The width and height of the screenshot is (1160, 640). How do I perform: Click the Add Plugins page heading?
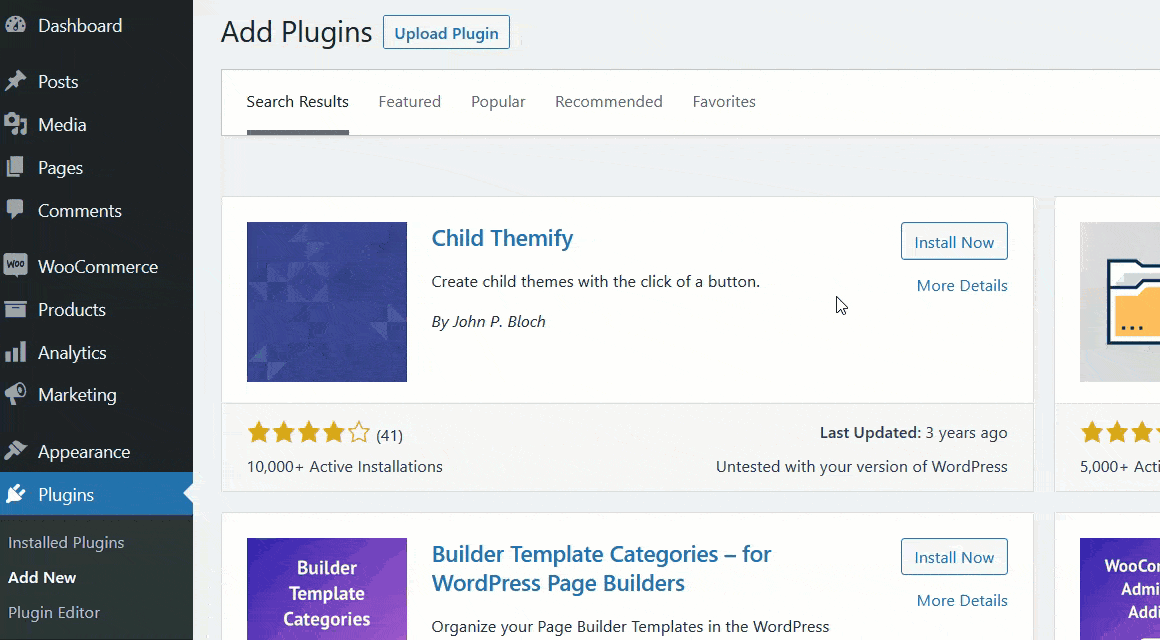click(297, 33)
